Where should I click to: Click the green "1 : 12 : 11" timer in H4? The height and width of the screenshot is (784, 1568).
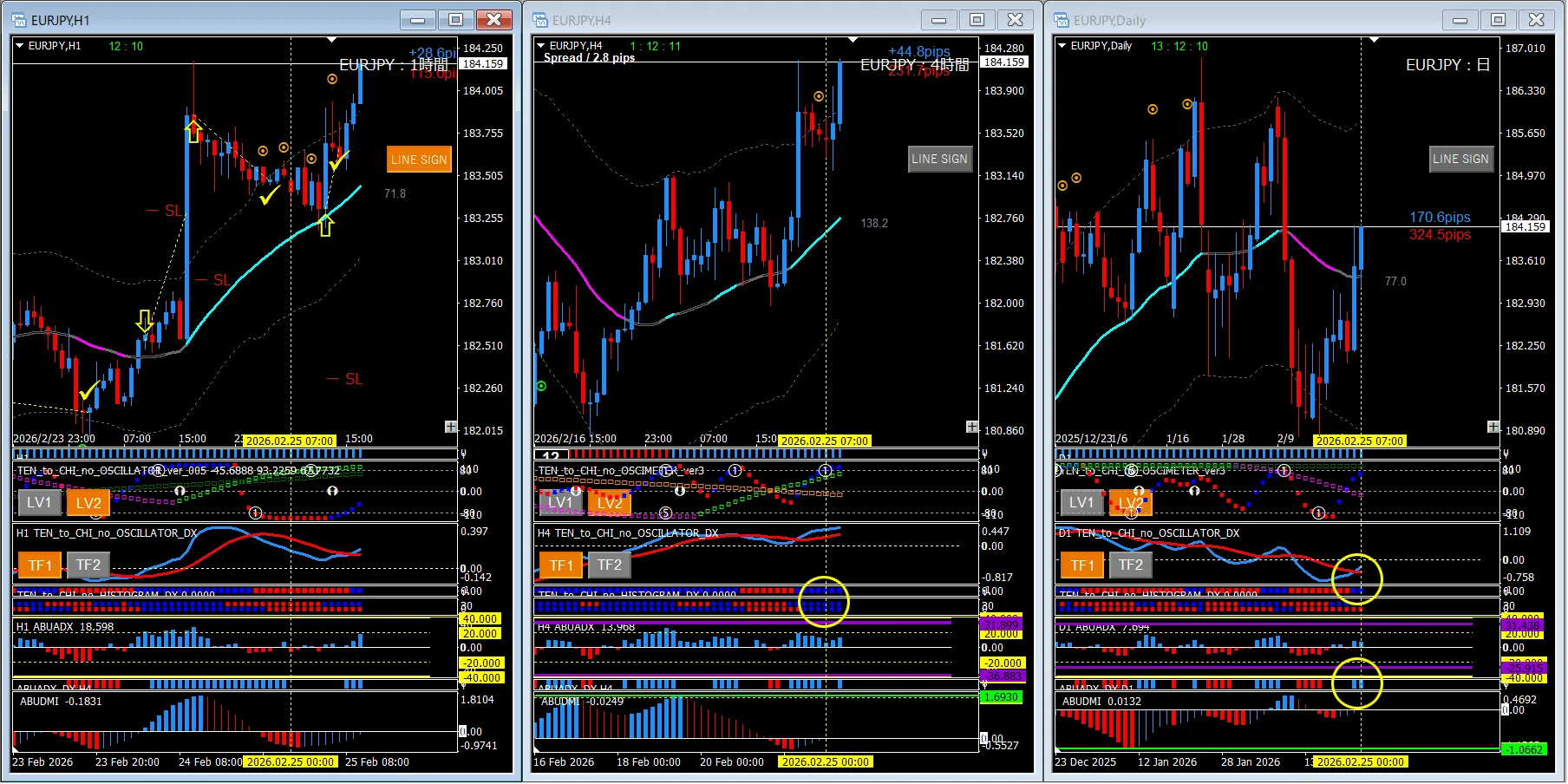[656, 46]
